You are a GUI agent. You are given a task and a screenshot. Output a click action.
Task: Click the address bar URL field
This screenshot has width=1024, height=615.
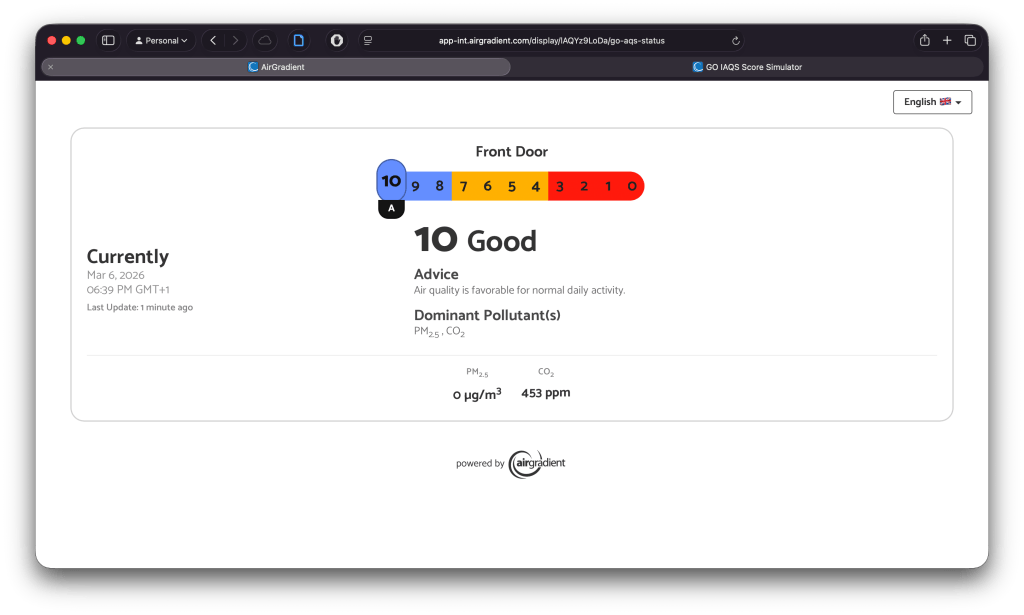pos(551,41)
